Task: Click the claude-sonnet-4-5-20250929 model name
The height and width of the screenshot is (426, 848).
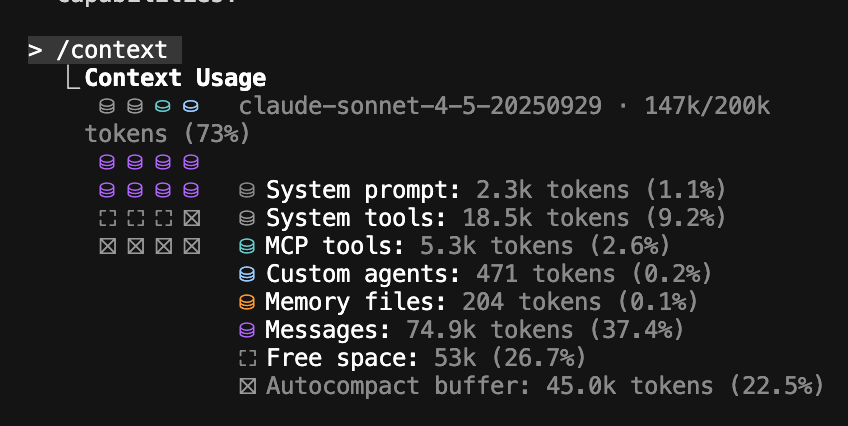Action: click(420, 105)
